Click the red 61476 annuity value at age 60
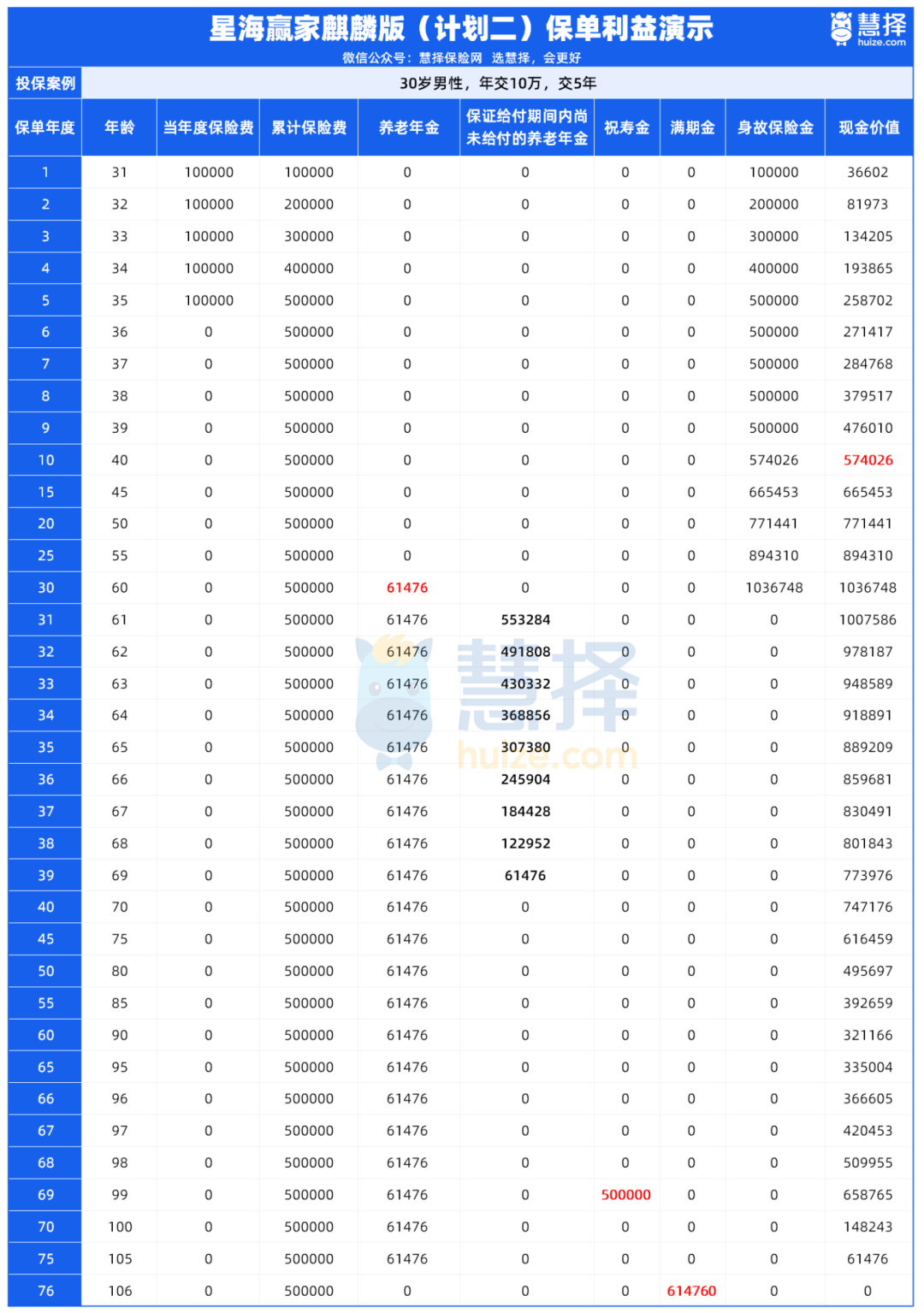The image size is (924, 1313). pos(407,588)
